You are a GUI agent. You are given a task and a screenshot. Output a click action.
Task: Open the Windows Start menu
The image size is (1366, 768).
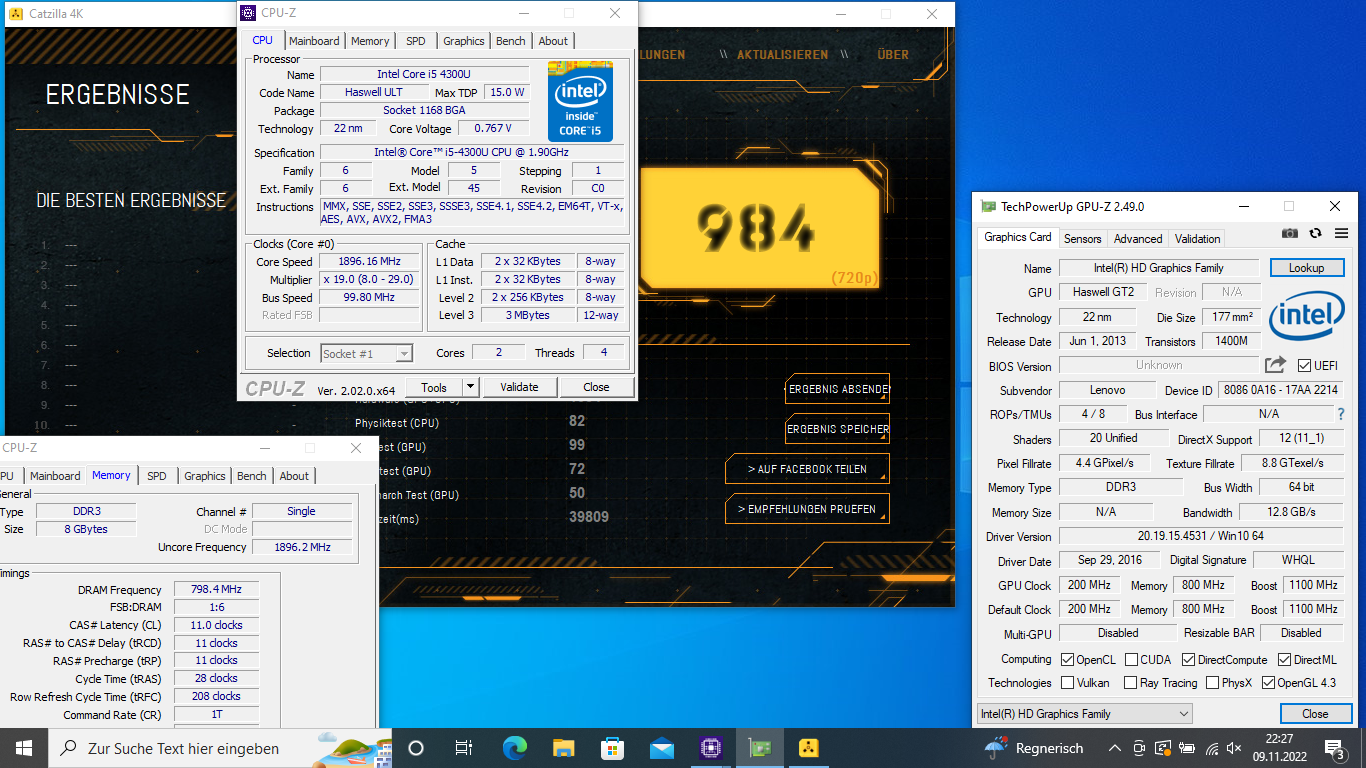tap(24, 747)
